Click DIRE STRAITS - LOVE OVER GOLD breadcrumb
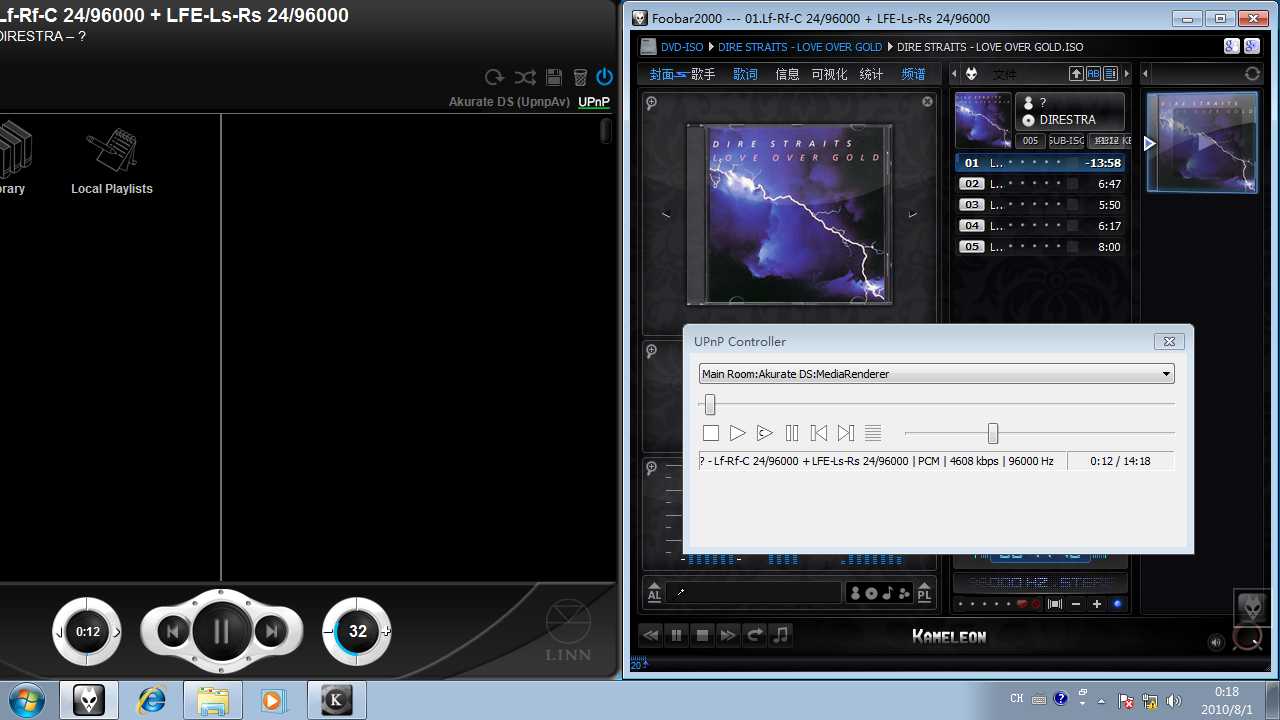Image resolution: width=1280 pixels, height=720 pixels. pos(800,47)
